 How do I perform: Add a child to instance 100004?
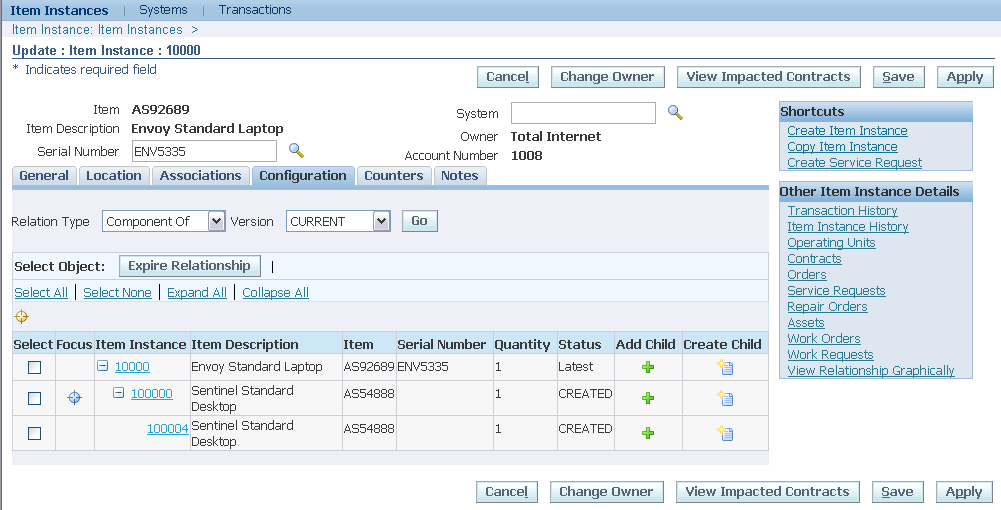tap(648, 433)
